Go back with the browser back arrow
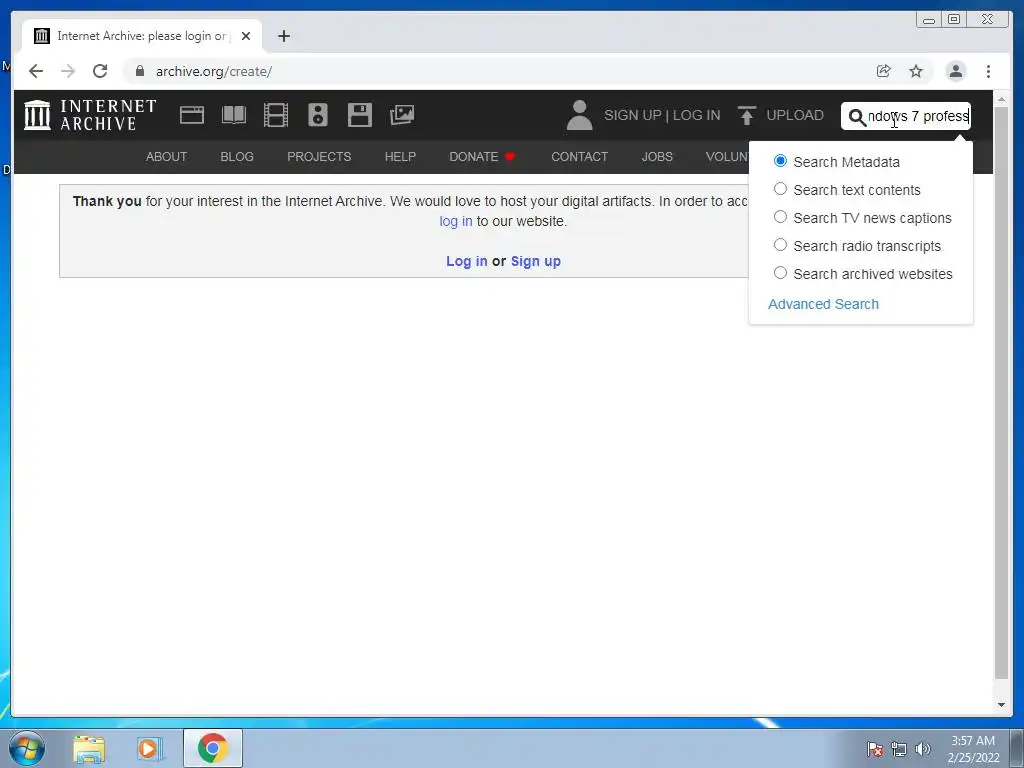Image resolution: width=1024 pixels, height=768 pixels. [x=36, y=71]
